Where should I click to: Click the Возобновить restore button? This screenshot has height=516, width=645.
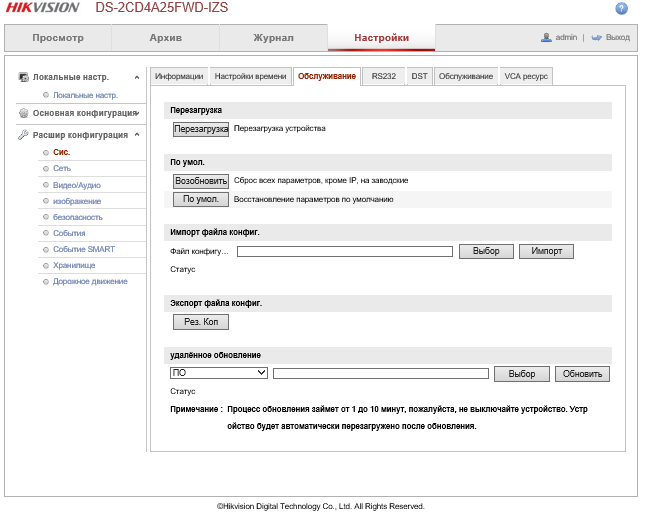tap(201, 181)
